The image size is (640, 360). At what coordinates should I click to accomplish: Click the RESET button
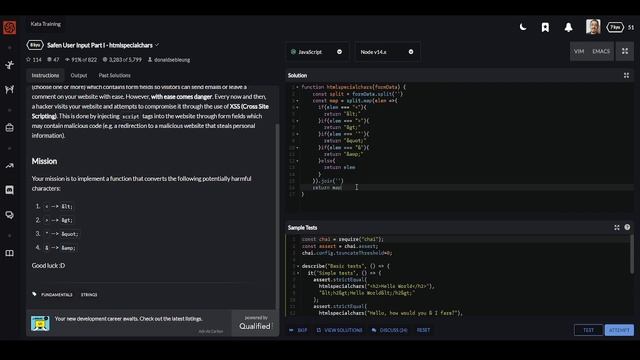click(x=423, y=330)
